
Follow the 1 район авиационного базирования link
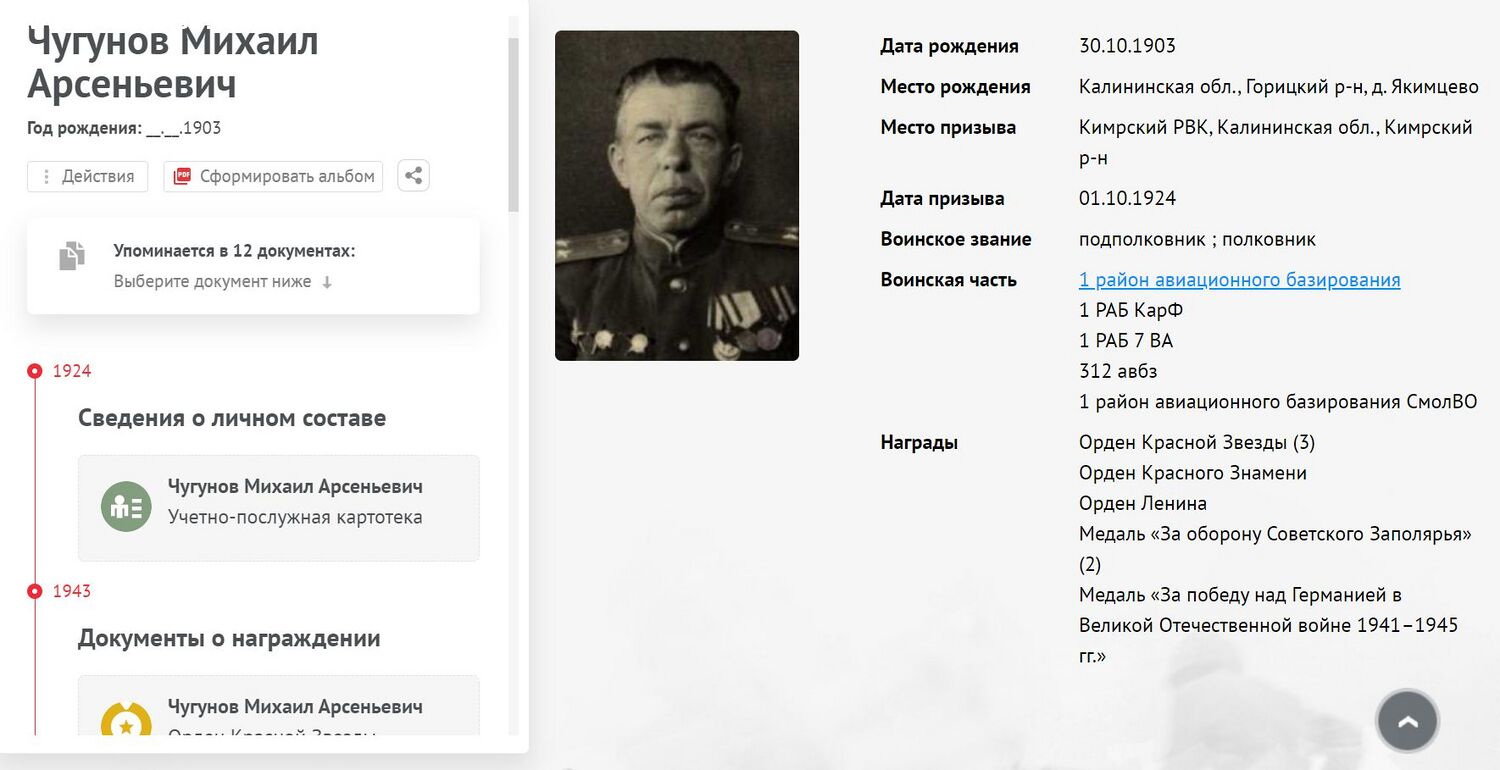pyautogui.click(x=1239, y=280)
